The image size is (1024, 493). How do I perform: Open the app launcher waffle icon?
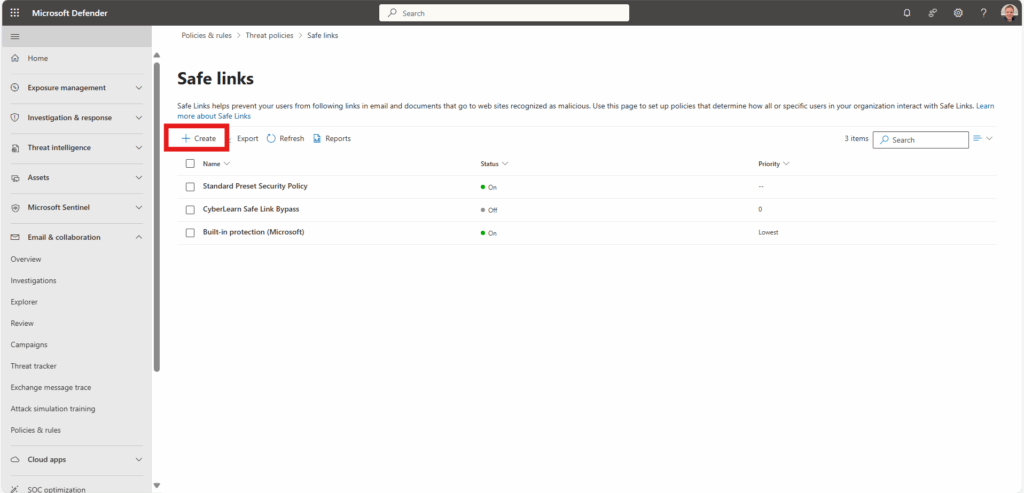click(x=14, y=13)
